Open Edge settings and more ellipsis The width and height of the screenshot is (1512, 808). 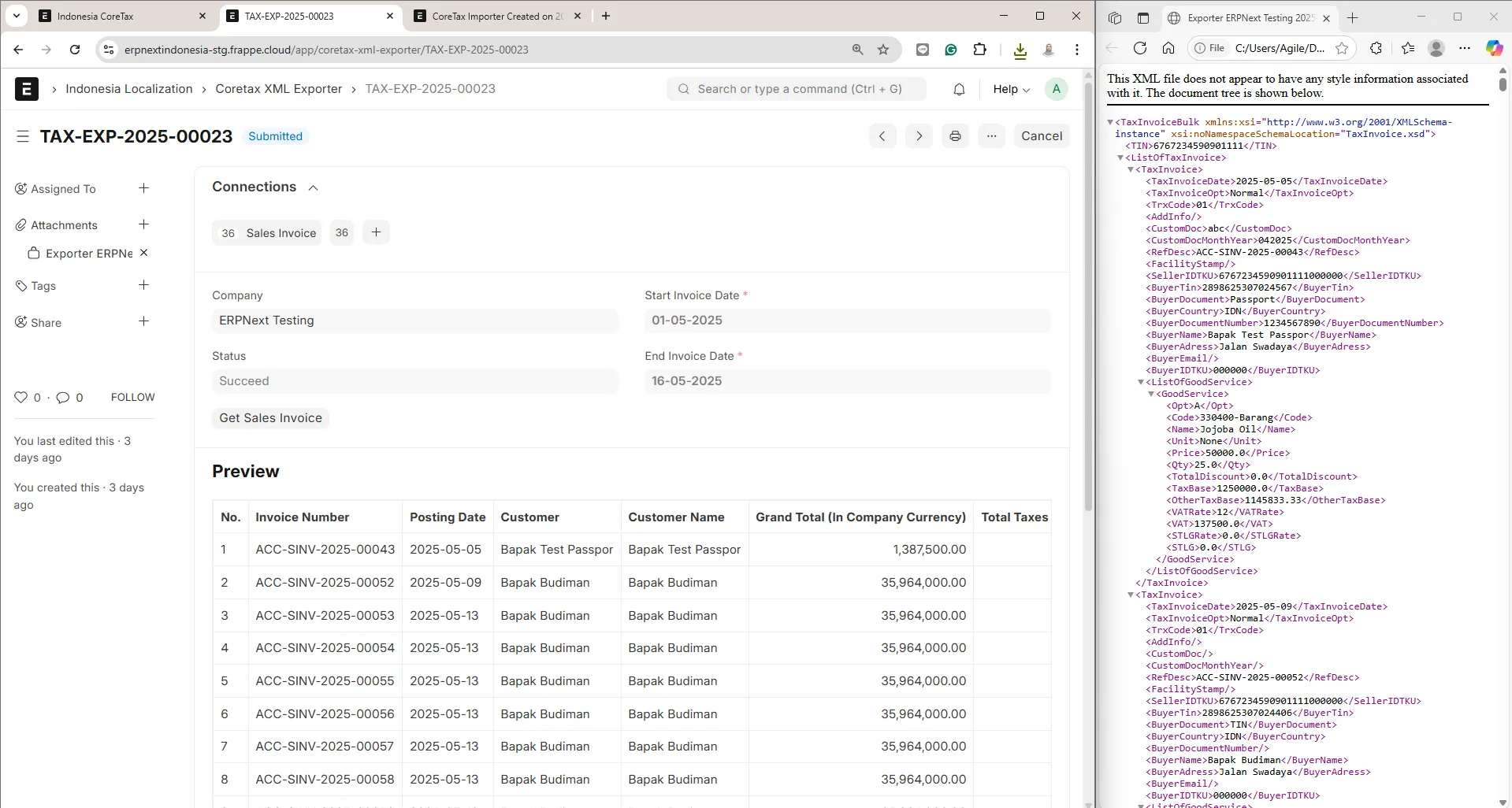coord(1464,48)
